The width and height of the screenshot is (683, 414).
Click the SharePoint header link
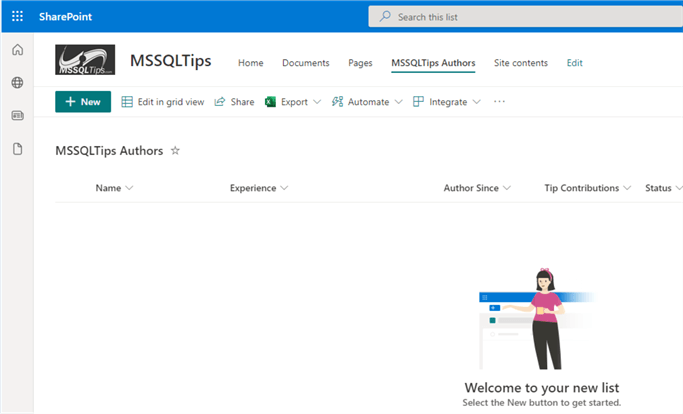click(x=65, y=17)
